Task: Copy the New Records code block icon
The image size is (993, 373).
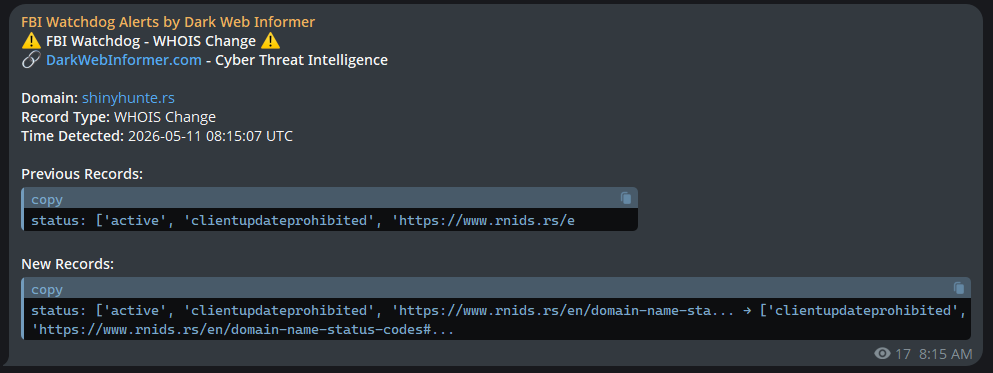Action: [x=959, y=288]
